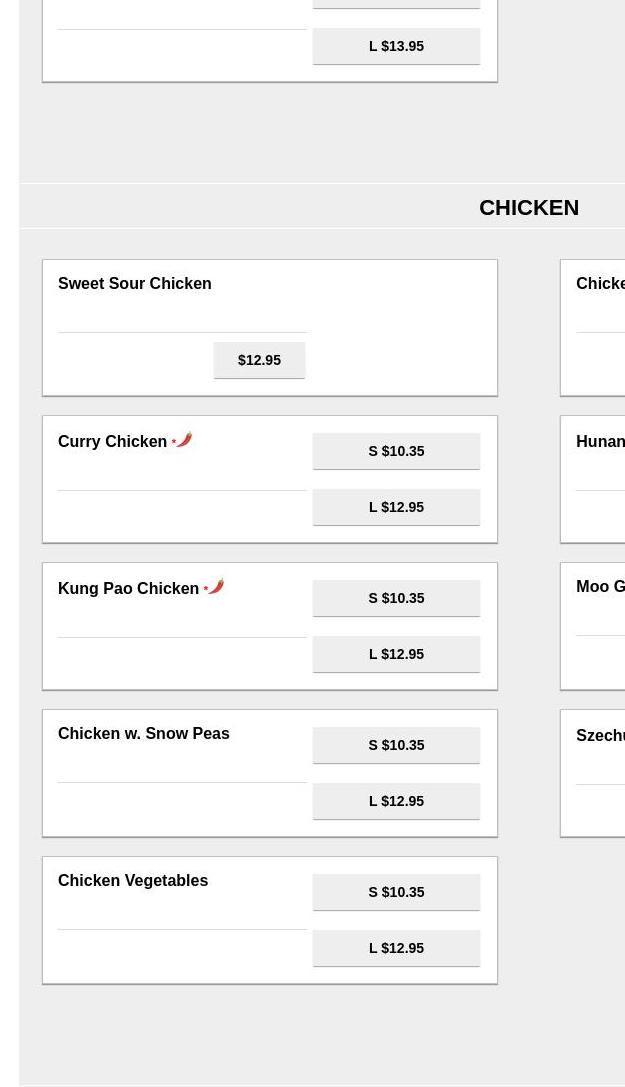This screenshot has height=1087, width=625.
Task: Add Sweet Sour Chicken for $12.95
Action: pyautogui.click(x=259, y=360)
